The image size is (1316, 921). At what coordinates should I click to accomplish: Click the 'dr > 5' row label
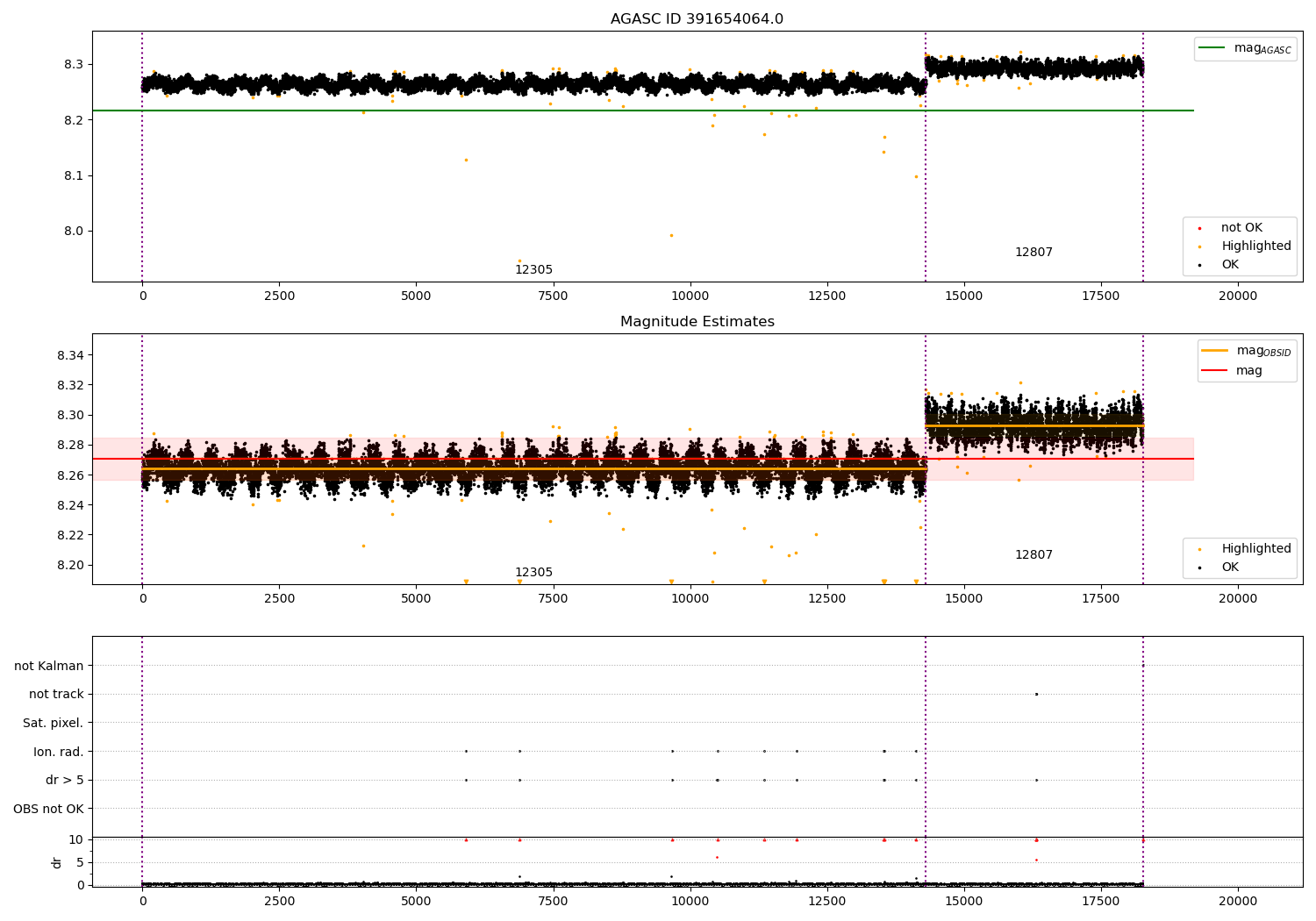point(65,780)
